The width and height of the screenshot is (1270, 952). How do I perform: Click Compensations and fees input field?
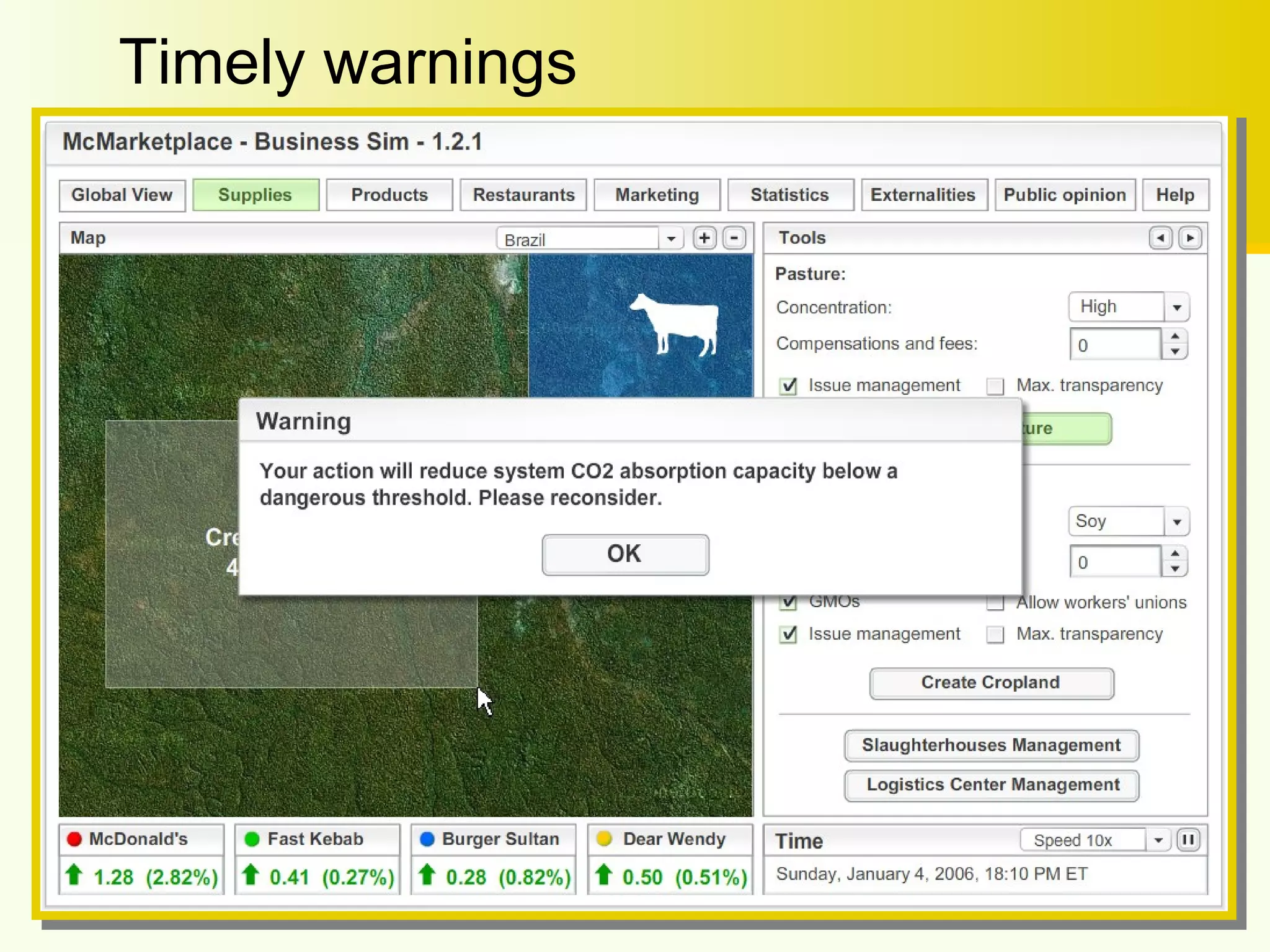[x=1115, y=344]
